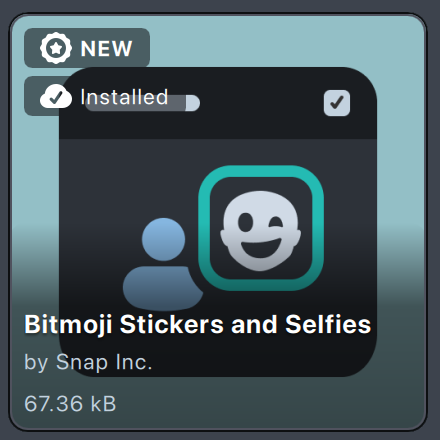440x440 pixels.
Task: Click the winking face sticker icon
Action: point(260,230)
